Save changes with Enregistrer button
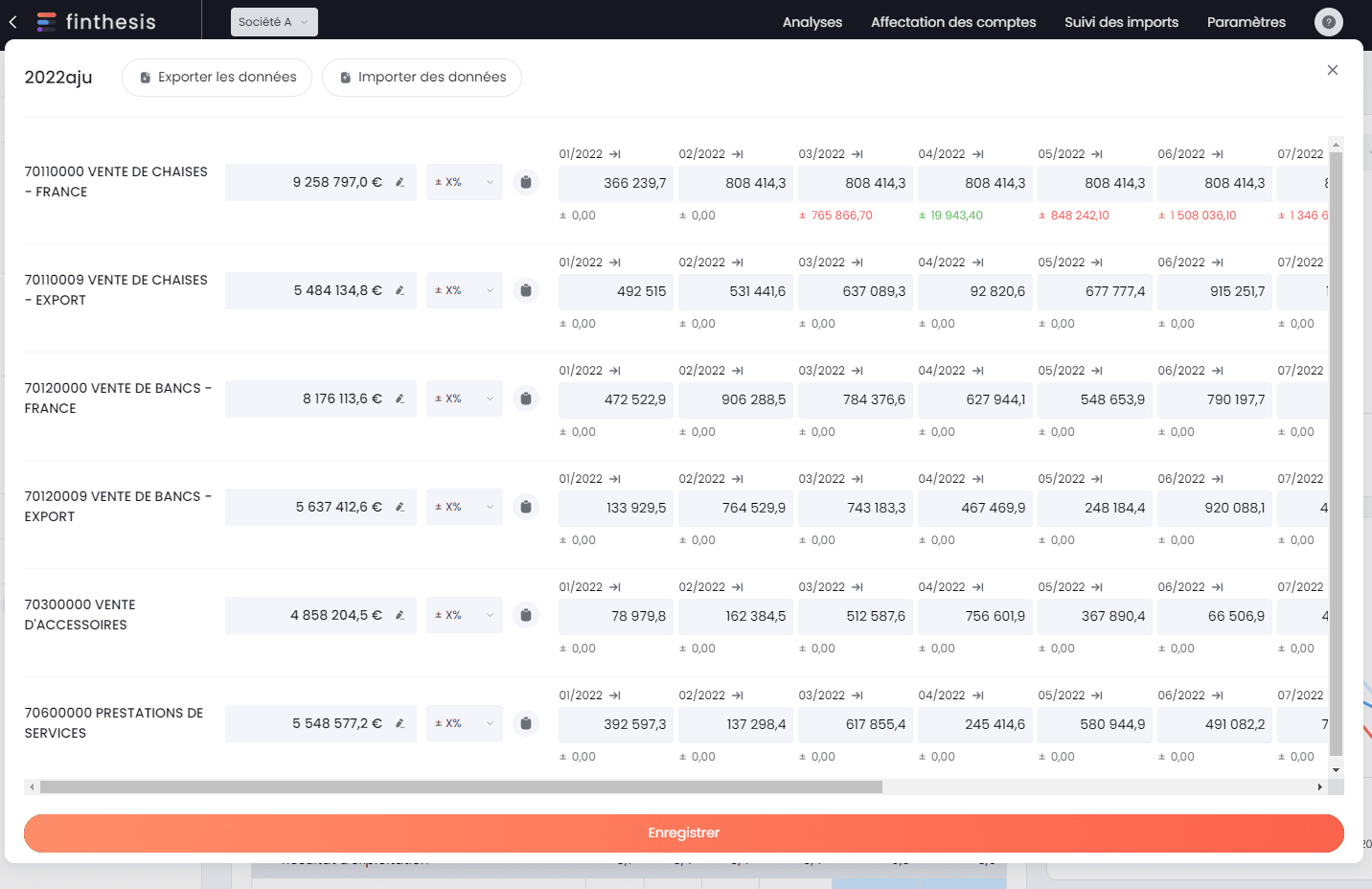 click(684, 833)
